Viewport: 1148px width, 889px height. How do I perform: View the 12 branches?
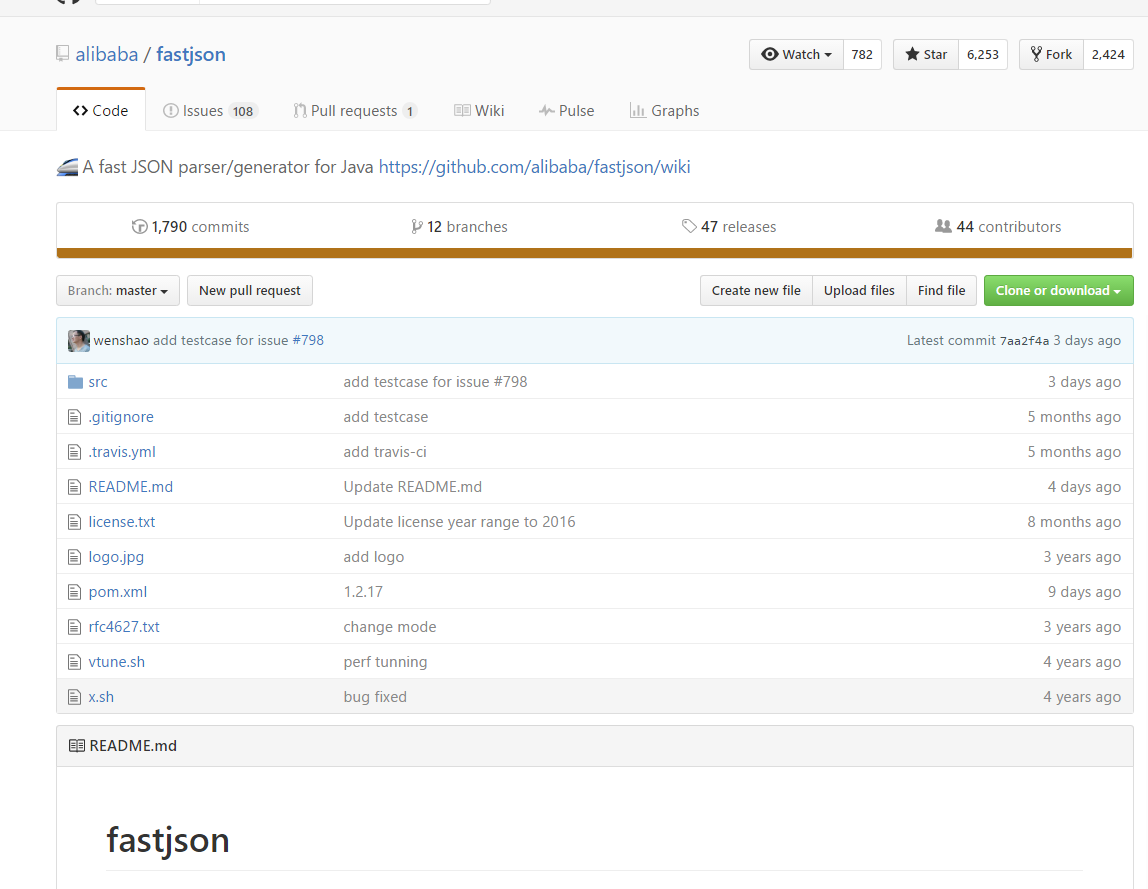pos(459,227)
